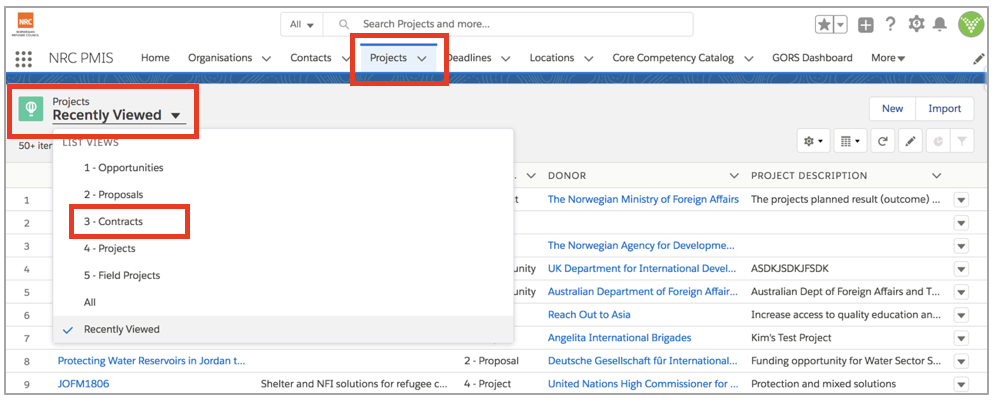Open the Help question mark icon
The width and height of the screenshot is (994, 401).
pos(891,24)
